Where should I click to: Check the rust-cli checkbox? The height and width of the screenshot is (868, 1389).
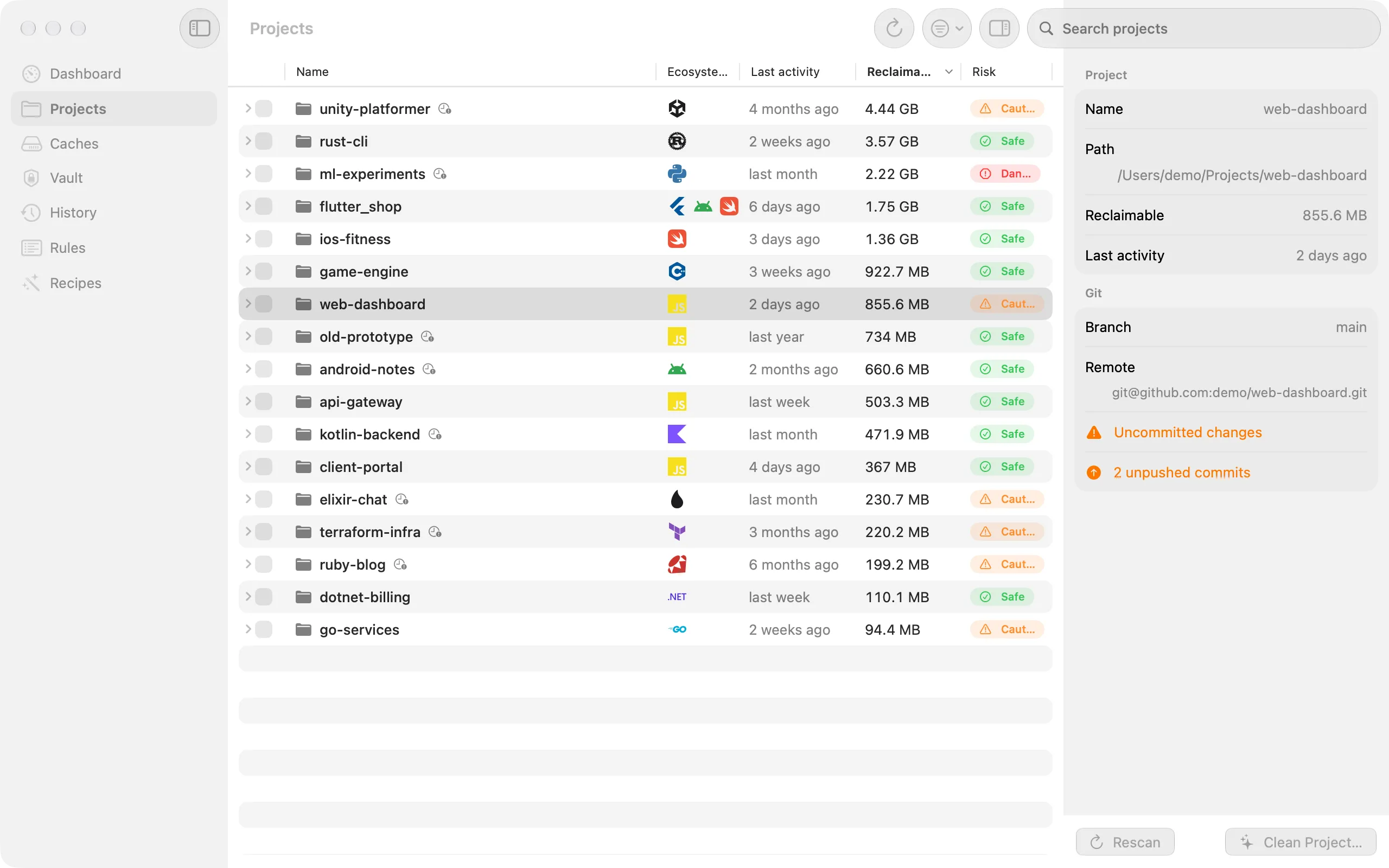coord(264,141)
